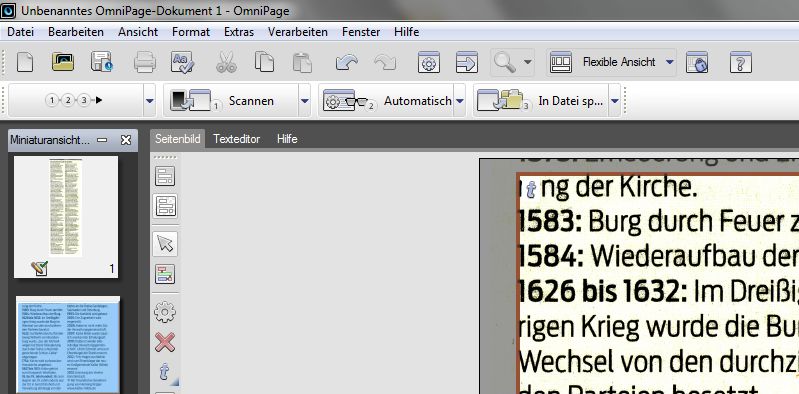Click the Scannen step button
This screenshot has height=394, width=799.
click(231, 101)
